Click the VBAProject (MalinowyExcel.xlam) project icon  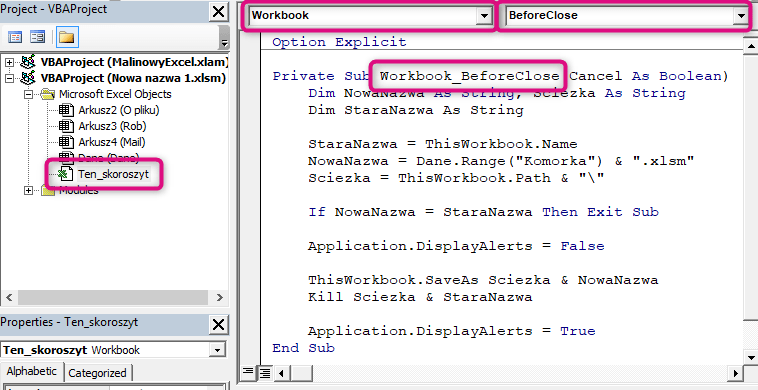tap(29, 62)
